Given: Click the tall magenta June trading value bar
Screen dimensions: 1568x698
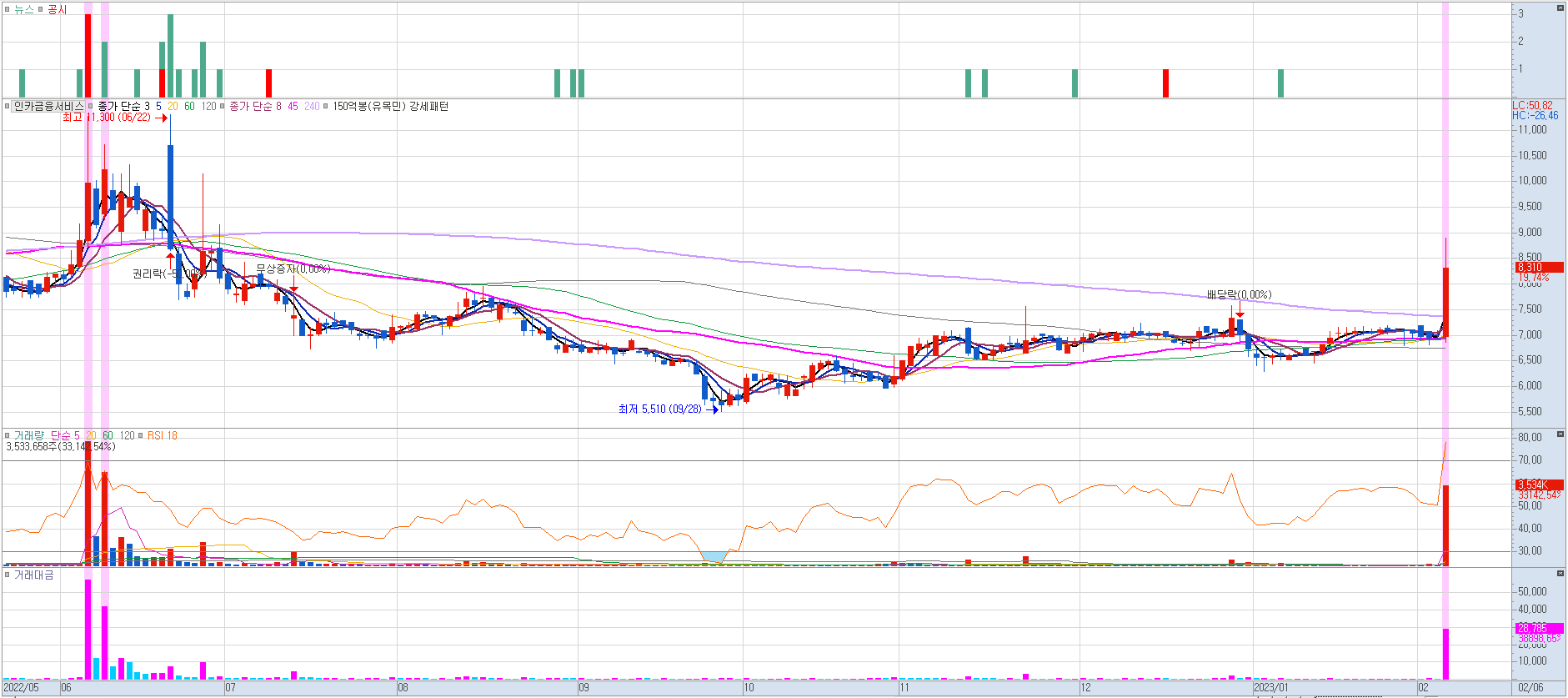Looking at the screenshot, I should click(x=88, y=630).
